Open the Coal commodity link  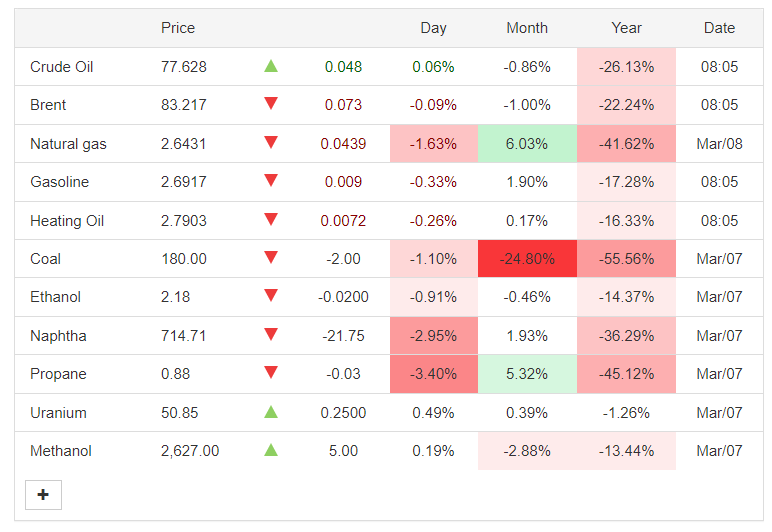point(45,259)
